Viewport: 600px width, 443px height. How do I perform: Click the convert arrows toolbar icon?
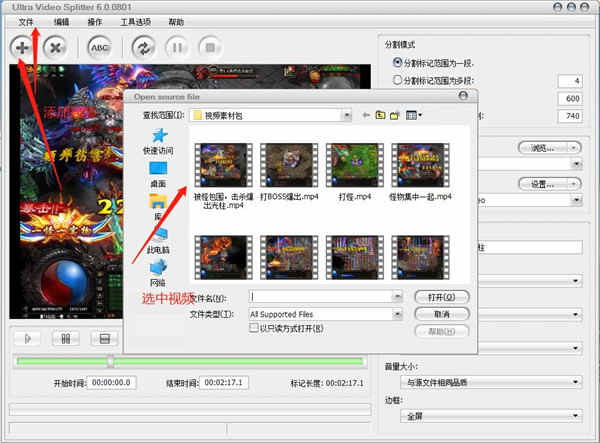pos(143,48)
